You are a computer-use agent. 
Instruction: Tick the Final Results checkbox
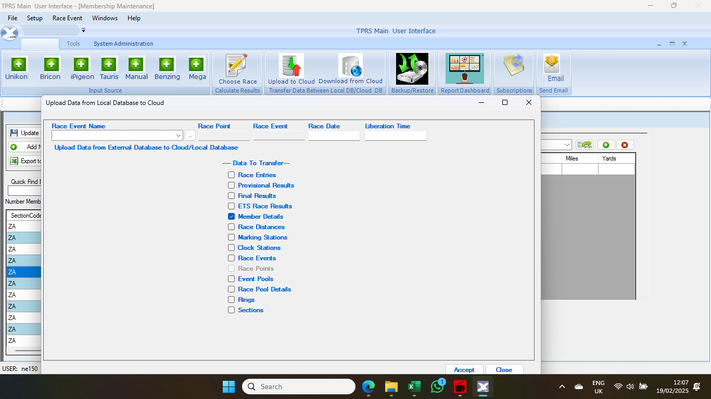[x=231, y=195]
